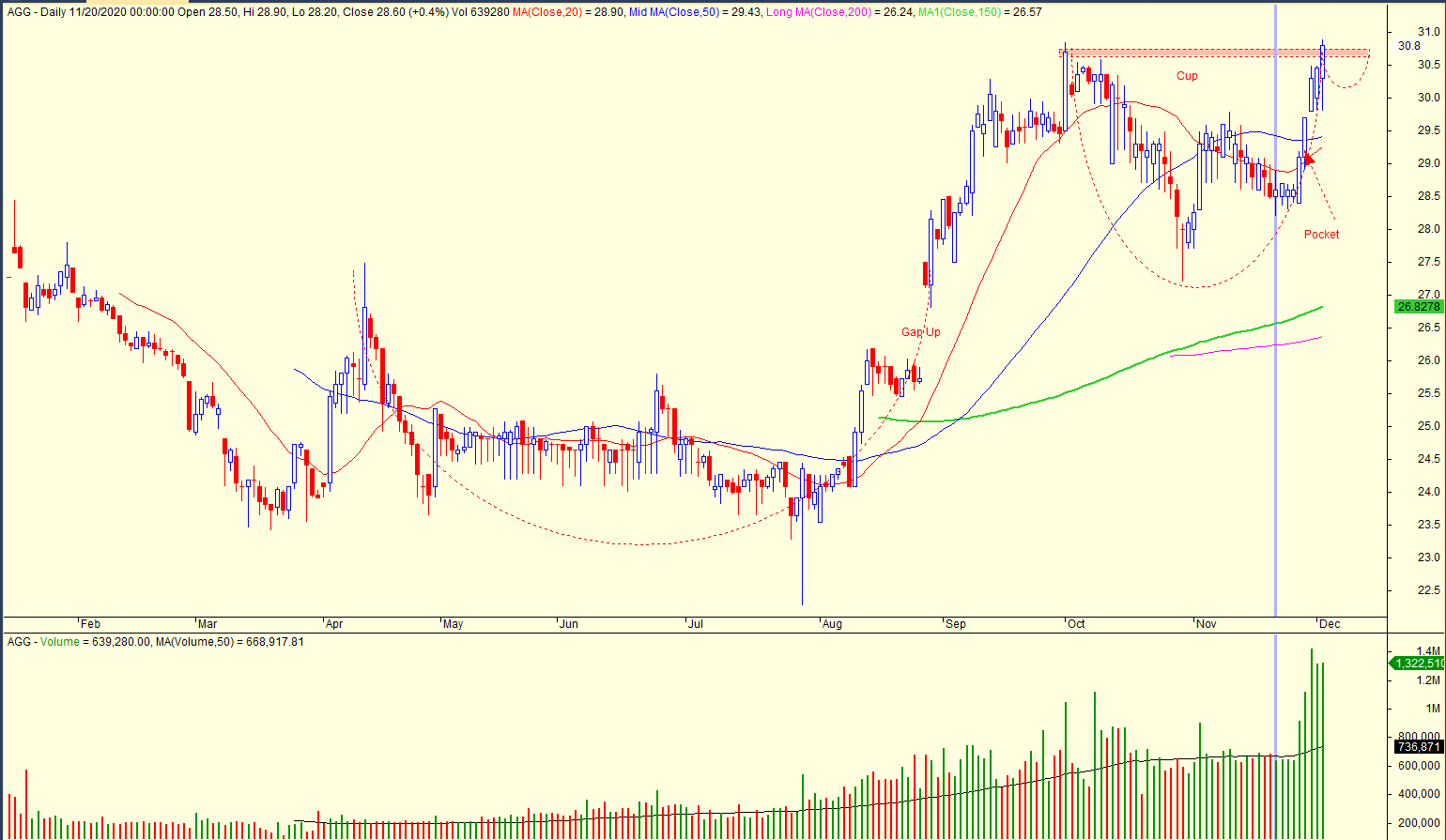The width and height of the screenshot is (1446, 840).
Task: Click the tallest green volume bar
Action: point(1311,741)
